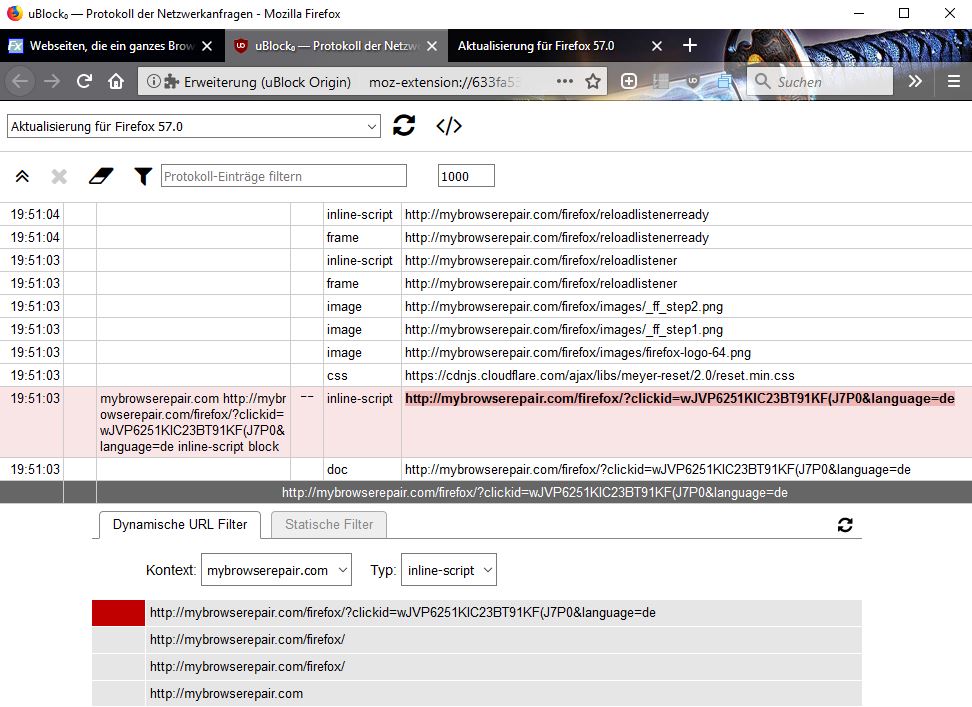This screenshot has height=707, width=972.
Task: Click the plus-box toolbar extension icon
Action: pos(629,81)
